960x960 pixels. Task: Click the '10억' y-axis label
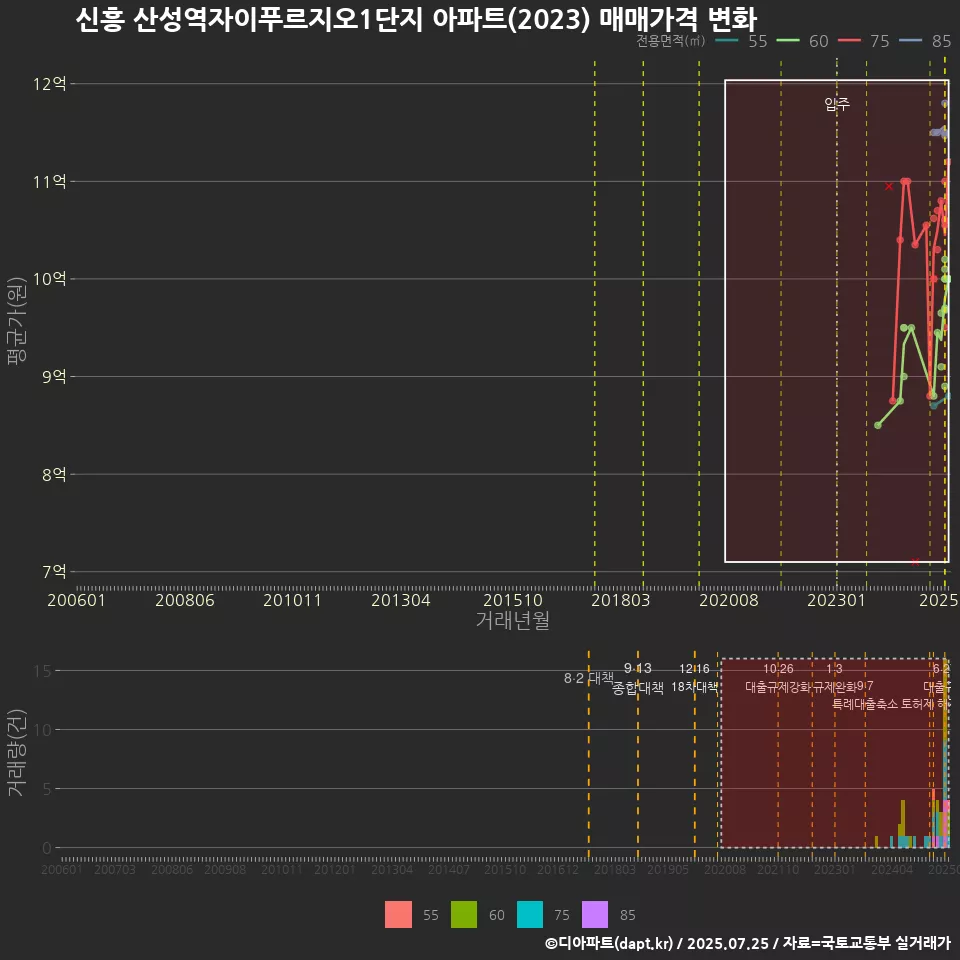pos(50,279)
